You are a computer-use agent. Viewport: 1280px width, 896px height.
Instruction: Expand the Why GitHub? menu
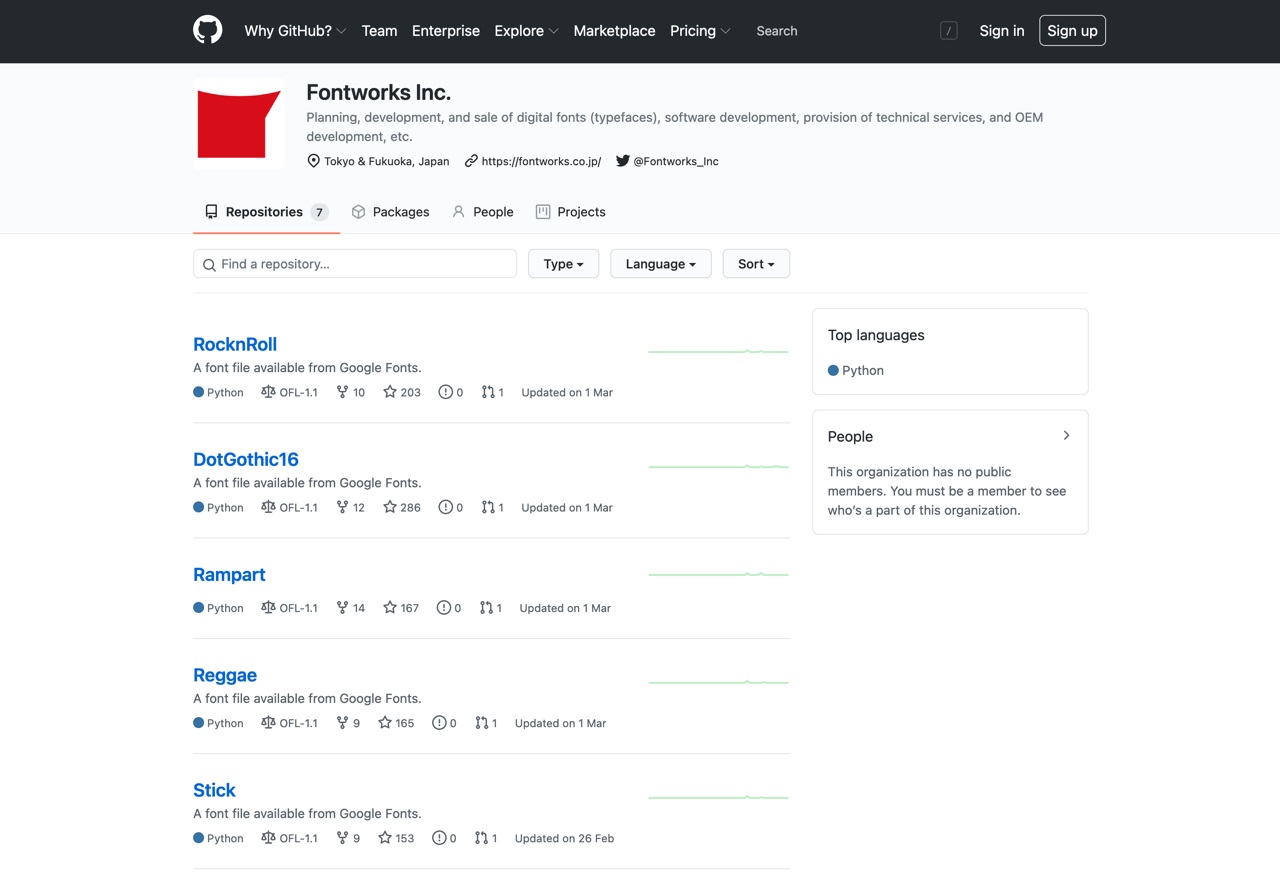pos(295,31)
